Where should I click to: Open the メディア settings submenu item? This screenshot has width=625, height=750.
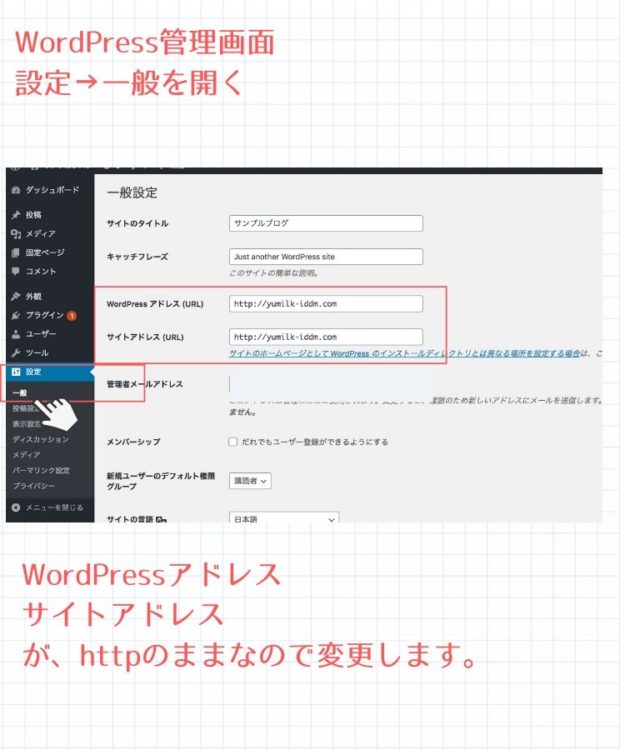(26, 454)
